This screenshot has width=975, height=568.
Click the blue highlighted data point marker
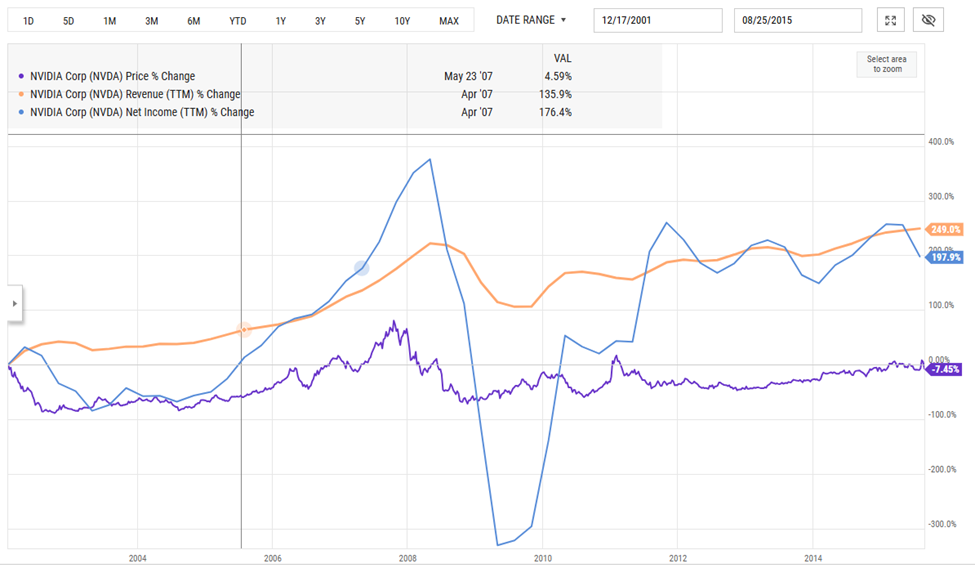pyautogui.click(x=362, y=268)
